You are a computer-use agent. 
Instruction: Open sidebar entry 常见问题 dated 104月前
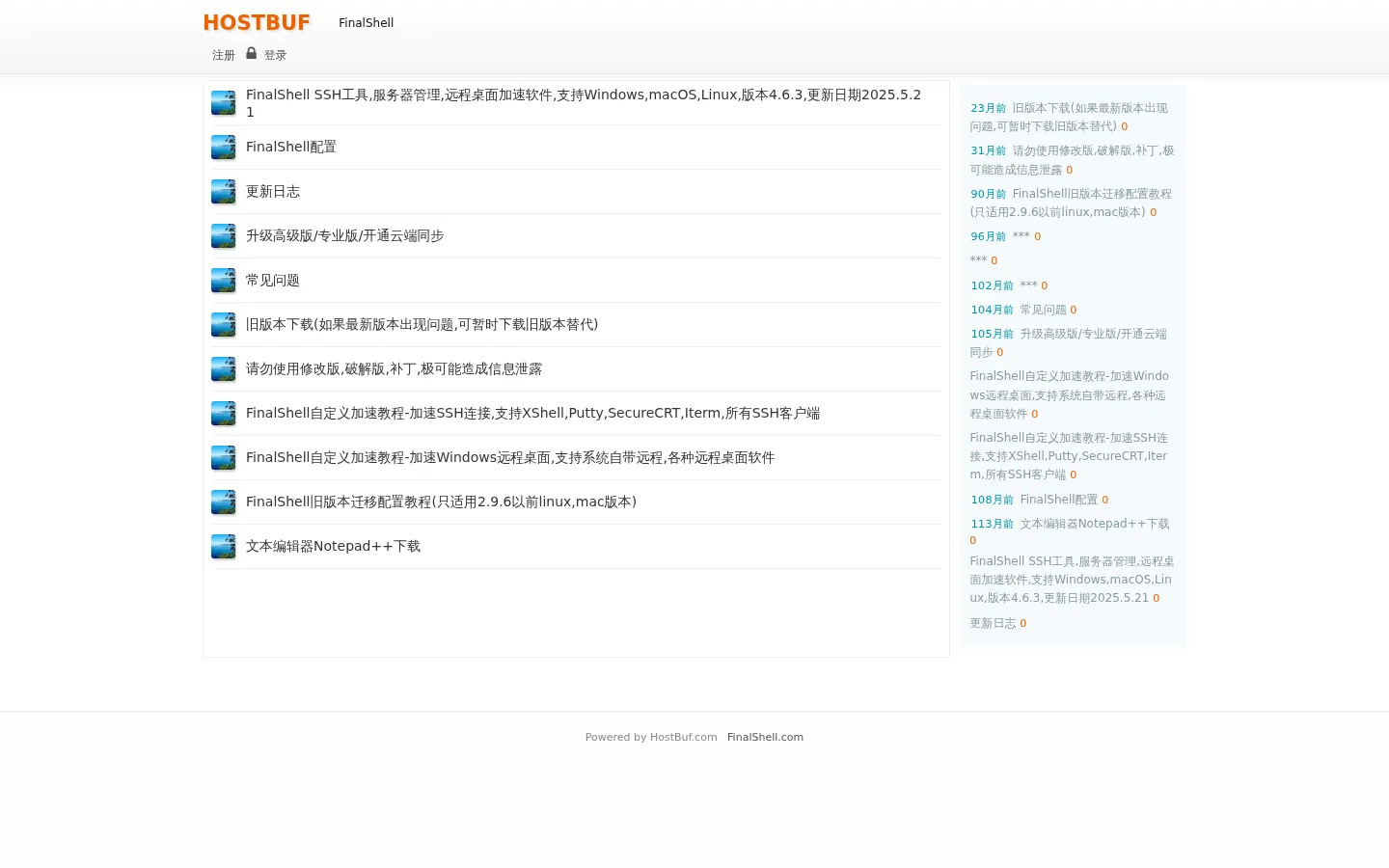[x=1043, y=310]
